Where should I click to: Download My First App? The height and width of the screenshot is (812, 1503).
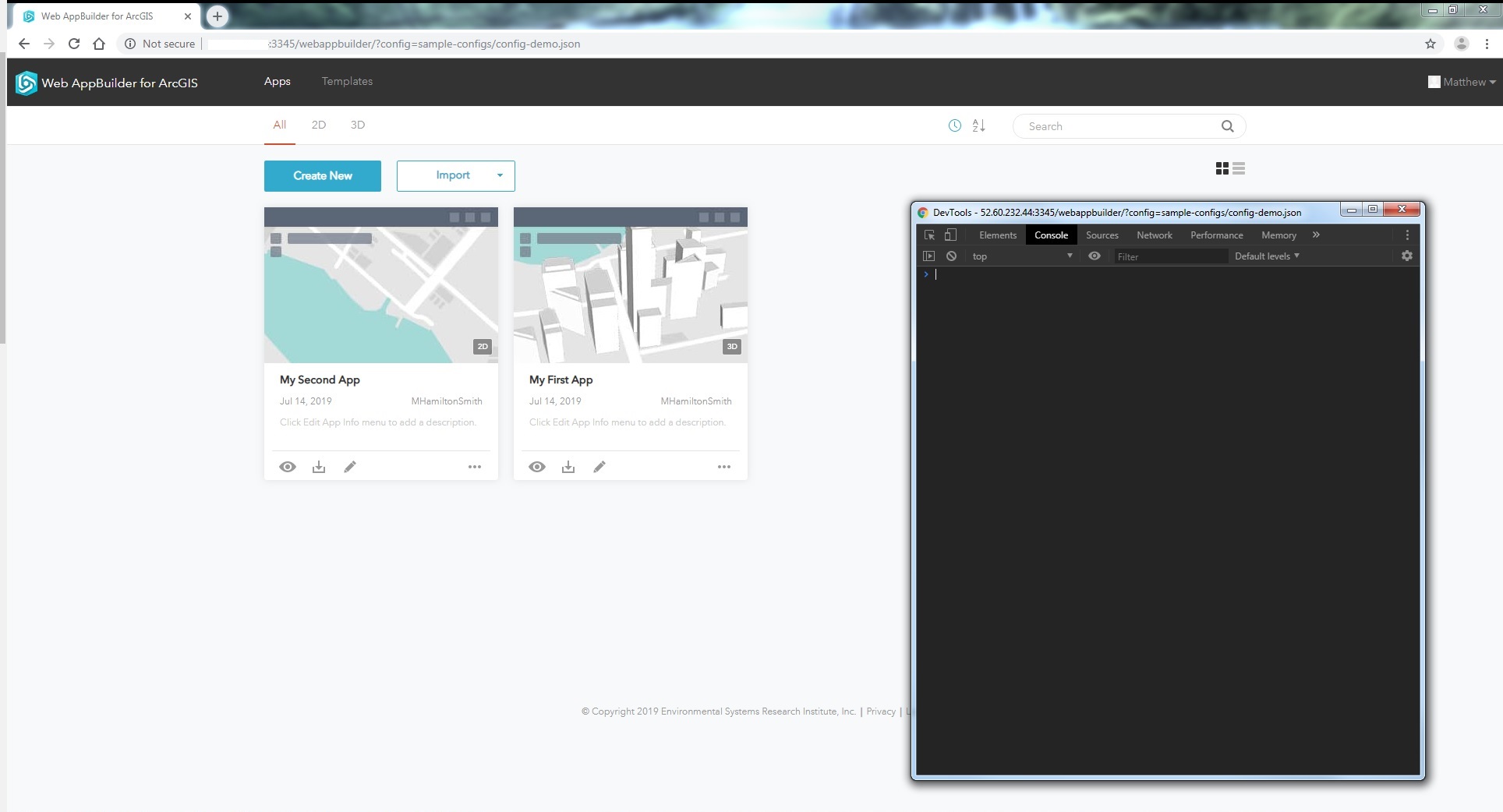568,467
